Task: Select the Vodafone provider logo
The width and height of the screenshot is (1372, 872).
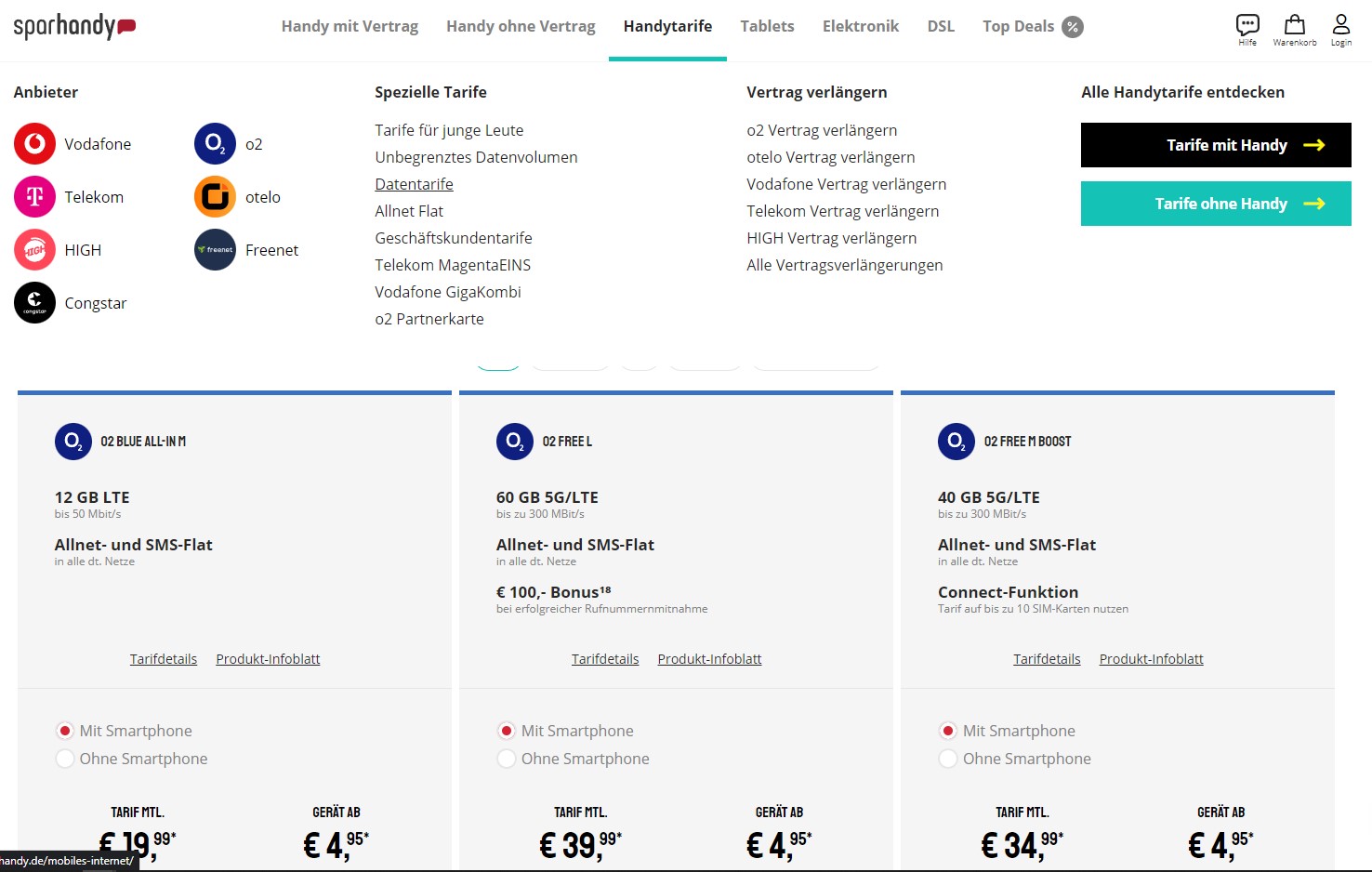Action: tap(35, 144)
